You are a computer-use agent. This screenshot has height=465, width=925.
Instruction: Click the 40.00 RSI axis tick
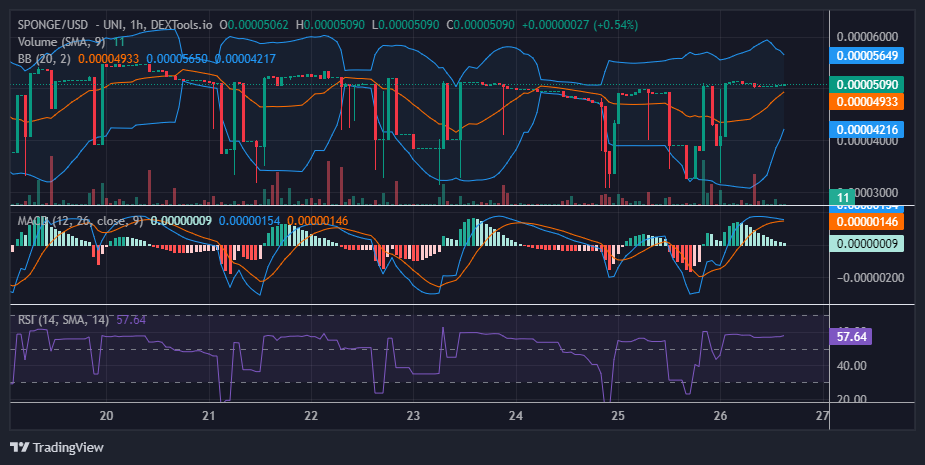[x=852, y=366]
